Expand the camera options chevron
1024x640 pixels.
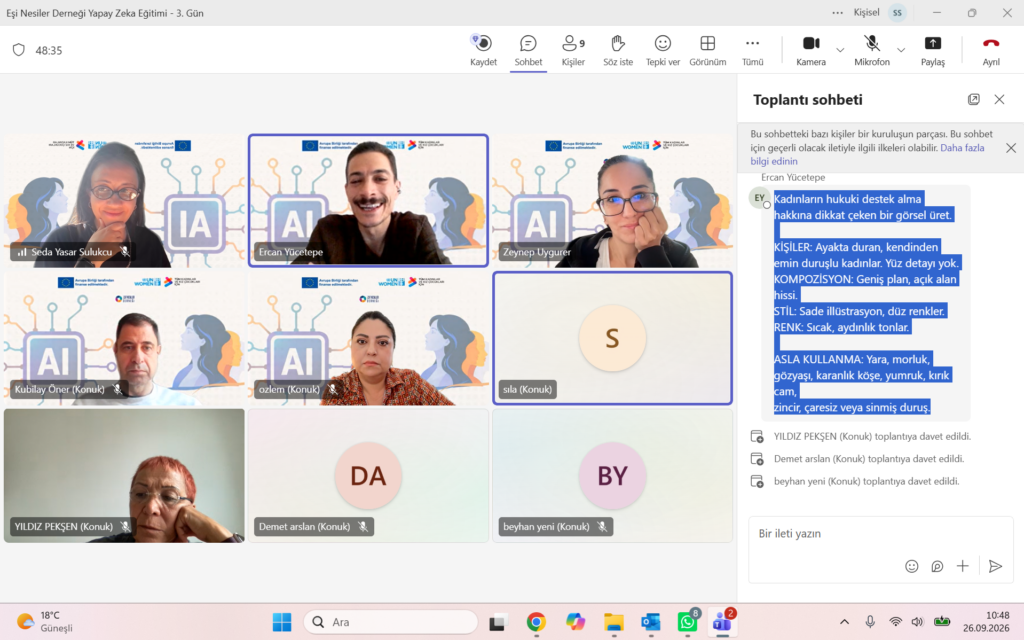coord(840,50)
